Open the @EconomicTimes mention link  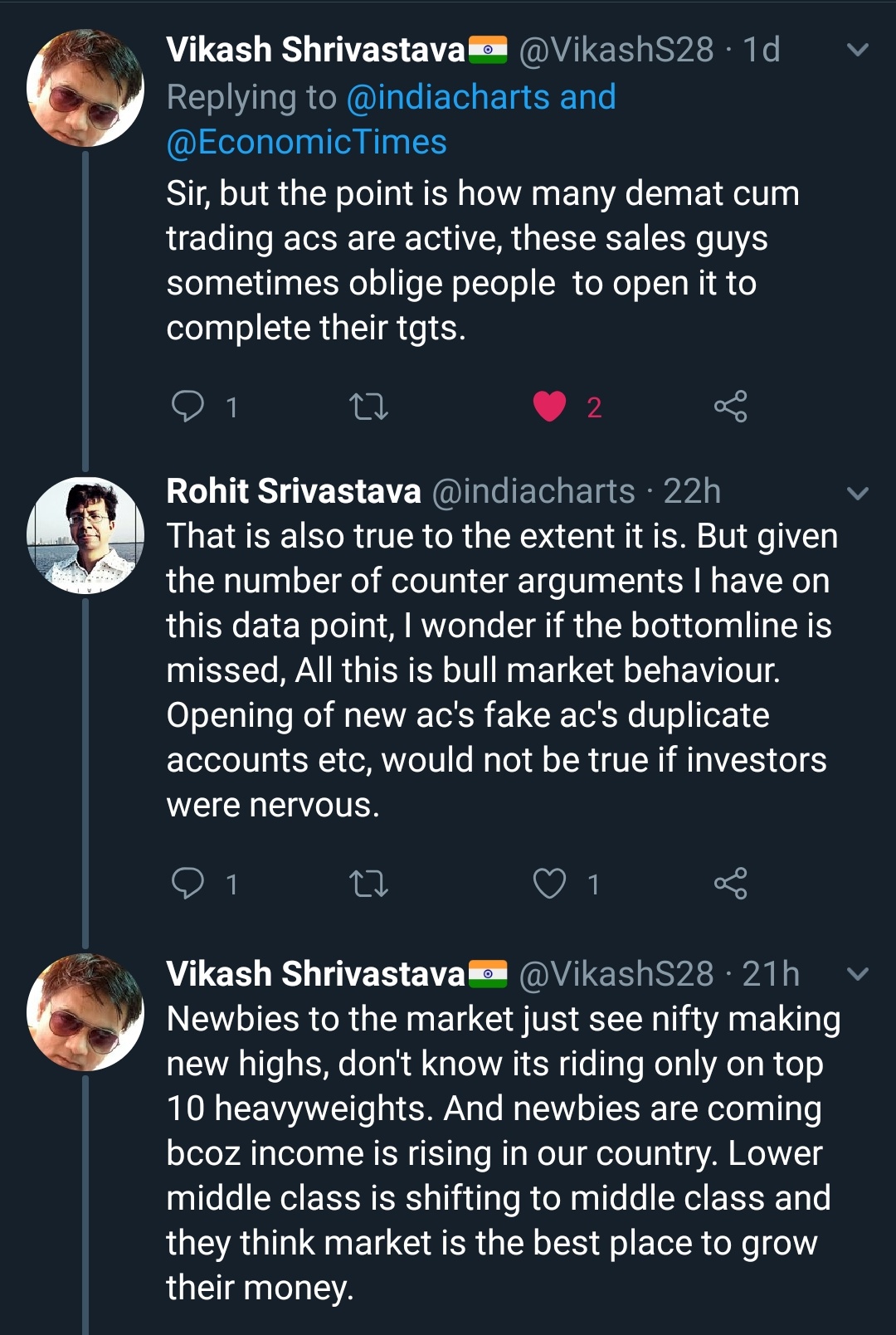pyautogui.click(x=306, y=143)
